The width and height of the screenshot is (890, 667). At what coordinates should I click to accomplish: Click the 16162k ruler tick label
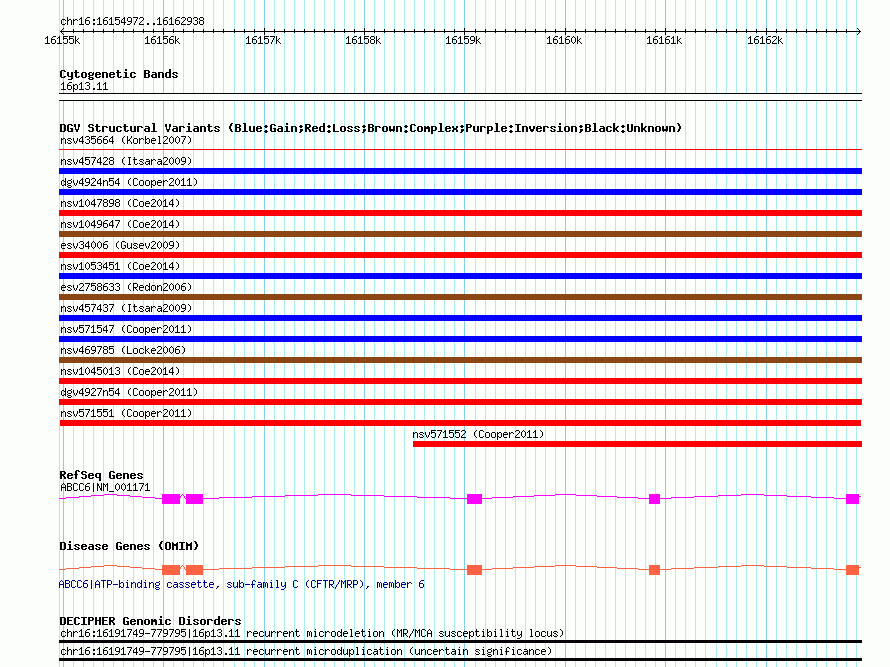coord(765,40)
